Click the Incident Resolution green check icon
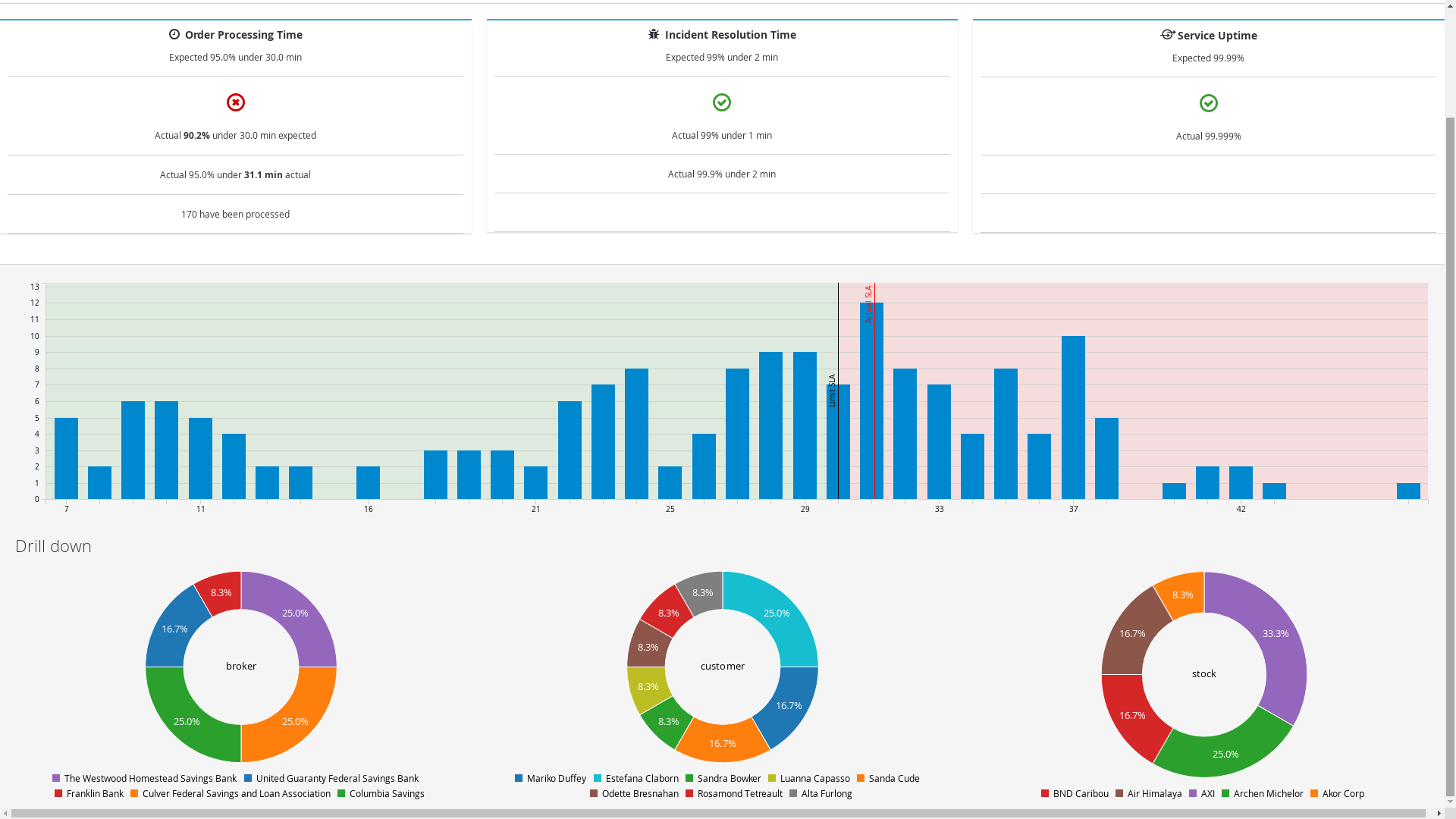Image resolution: width=1456 pixels, height=819 pixels. point(722,102)
